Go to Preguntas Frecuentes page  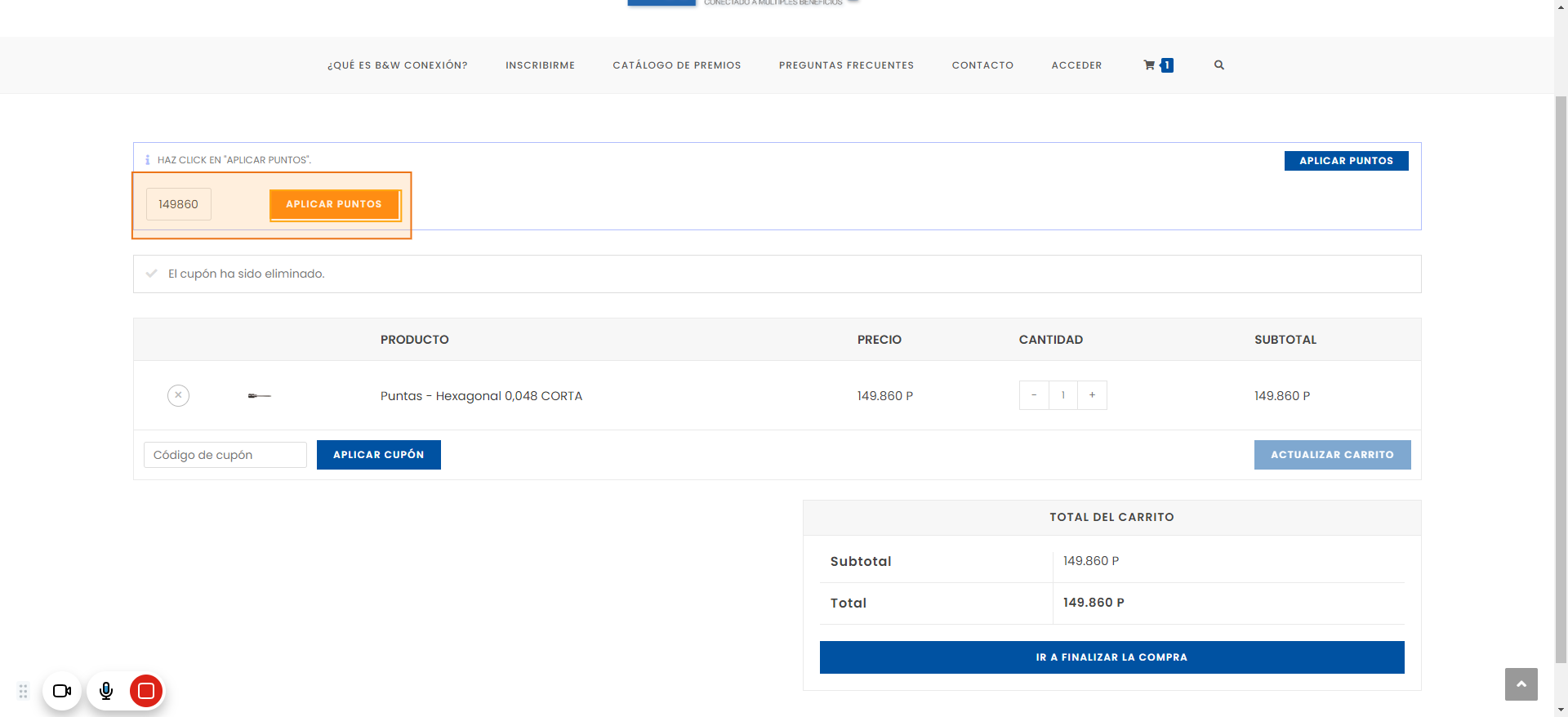tap(846, 65)
